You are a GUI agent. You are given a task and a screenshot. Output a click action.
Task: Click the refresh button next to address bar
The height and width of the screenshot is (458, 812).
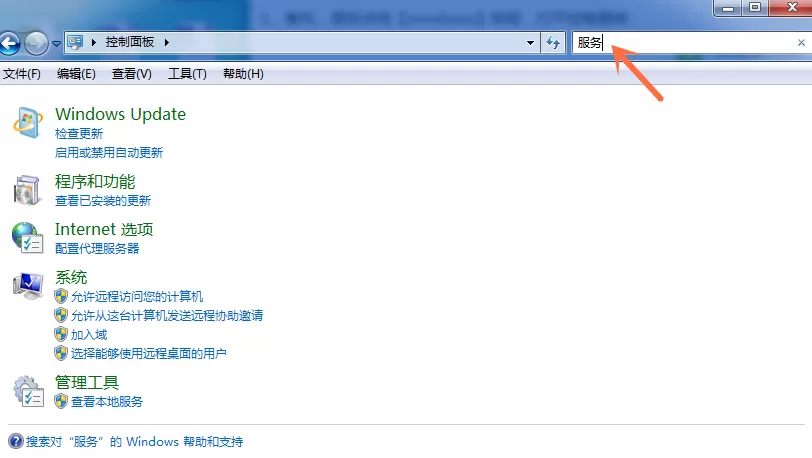click(x=553, y=42)
